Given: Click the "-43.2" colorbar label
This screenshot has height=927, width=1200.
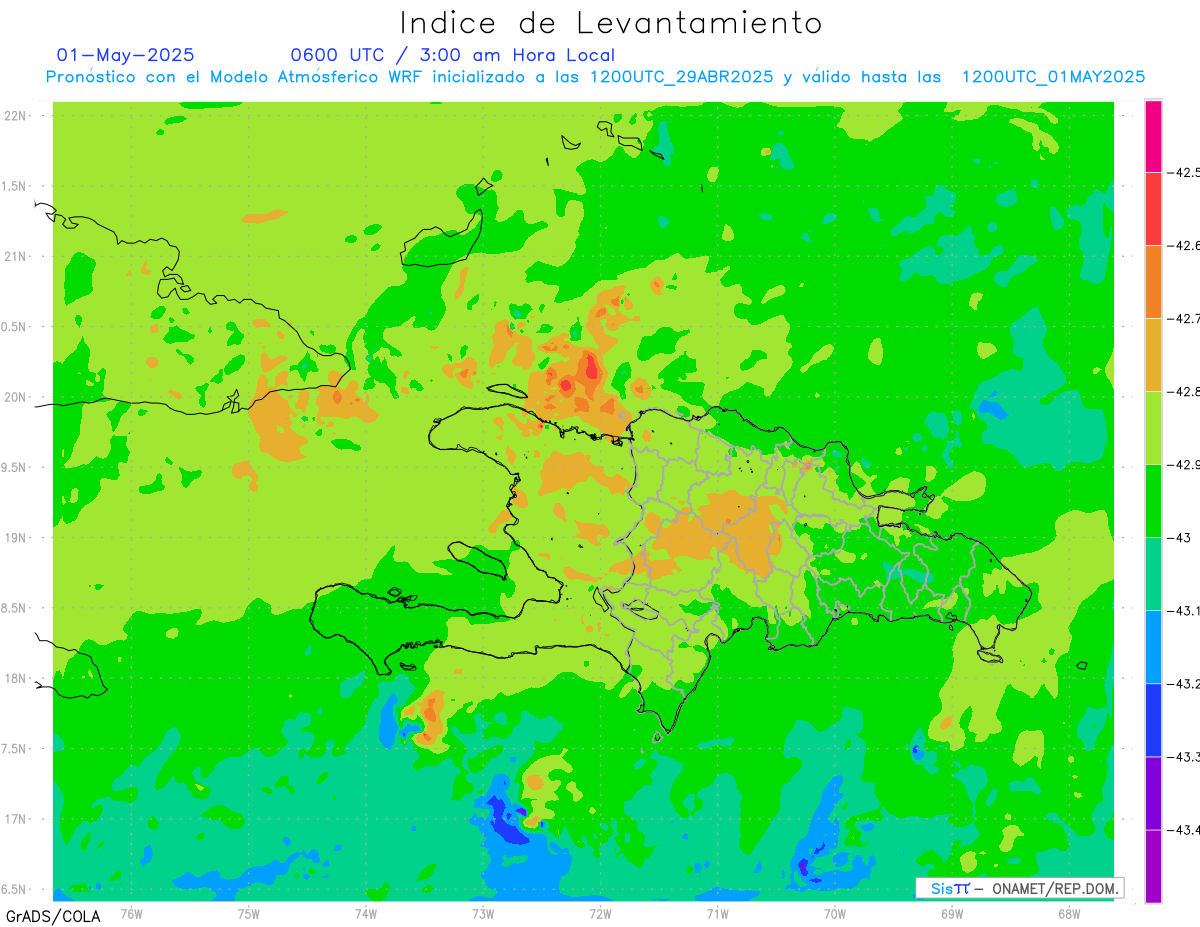Looking at the screenshot, I should click(1183, 684).
